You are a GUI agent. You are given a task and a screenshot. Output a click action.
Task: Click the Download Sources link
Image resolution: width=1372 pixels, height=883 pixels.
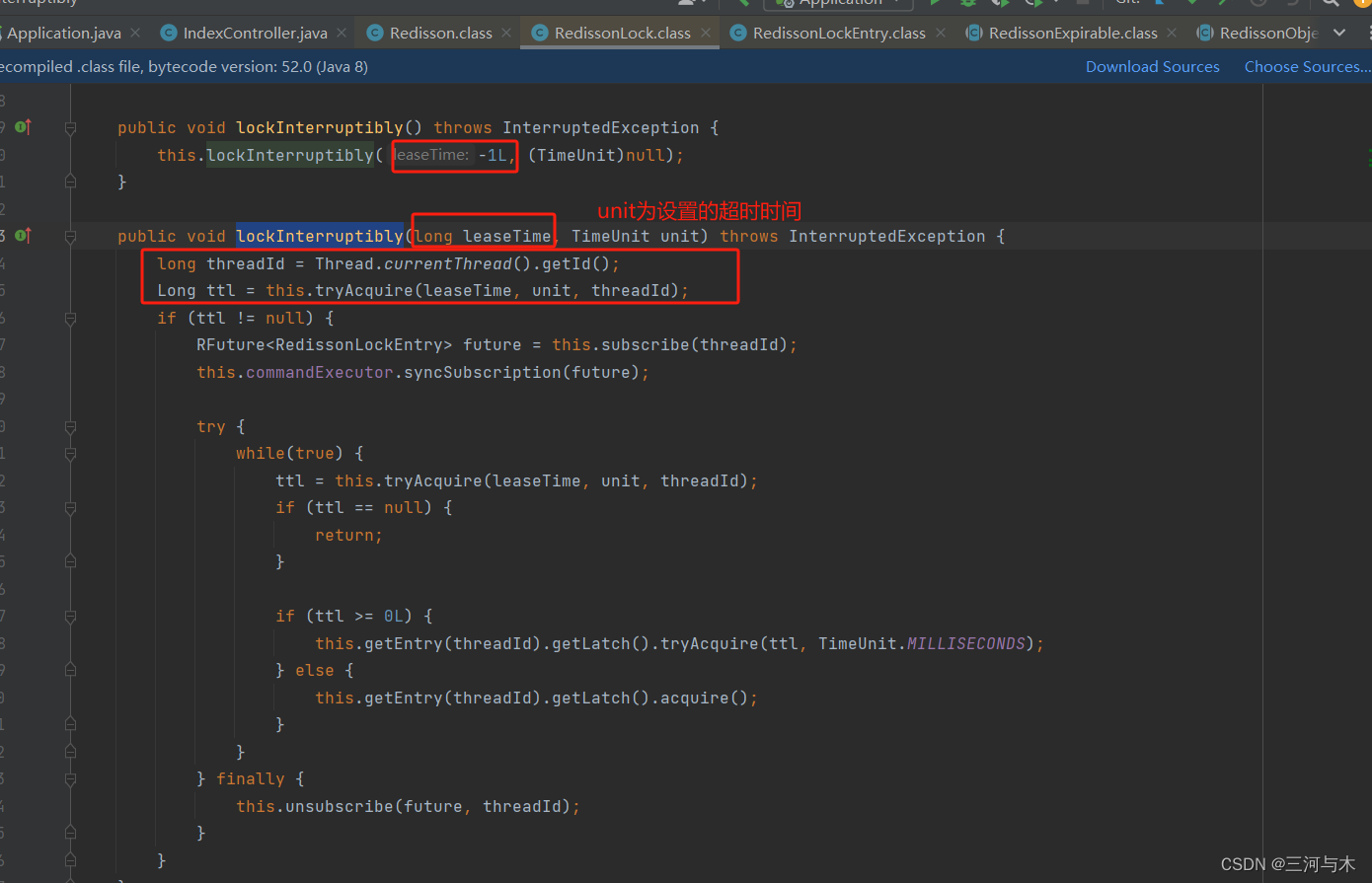click(1153, 67)
